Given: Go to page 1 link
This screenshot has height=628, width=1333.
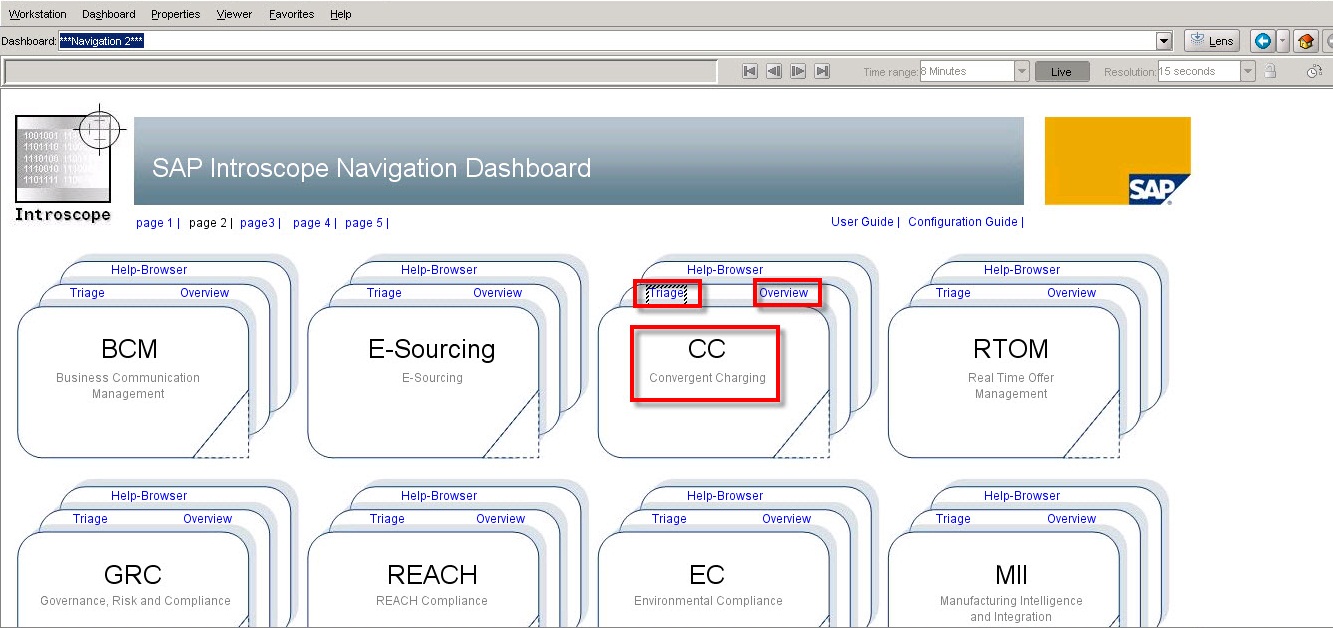Looking at the screenshot, I should point(154,223).
